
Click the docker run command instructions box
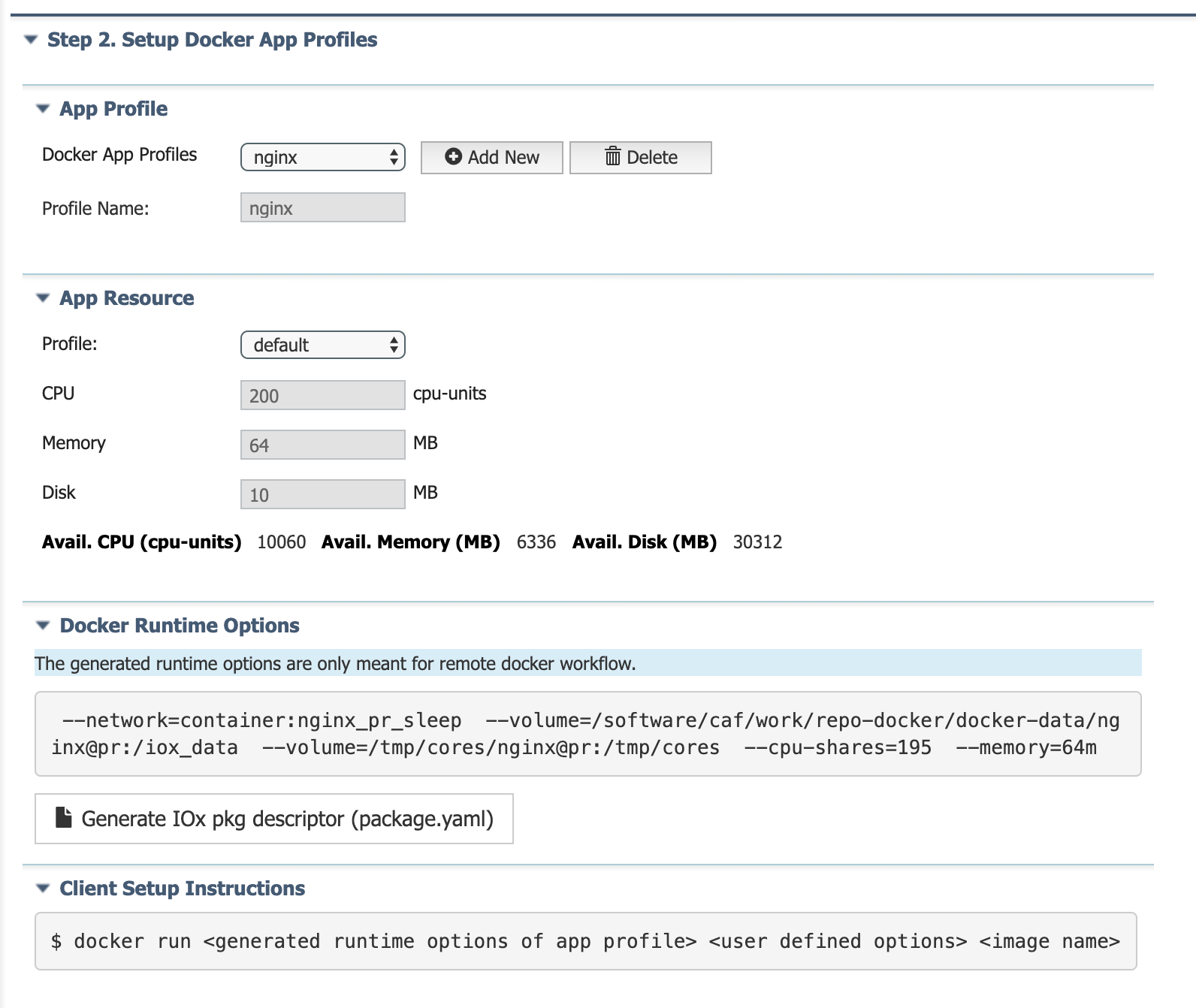(586, 941)
